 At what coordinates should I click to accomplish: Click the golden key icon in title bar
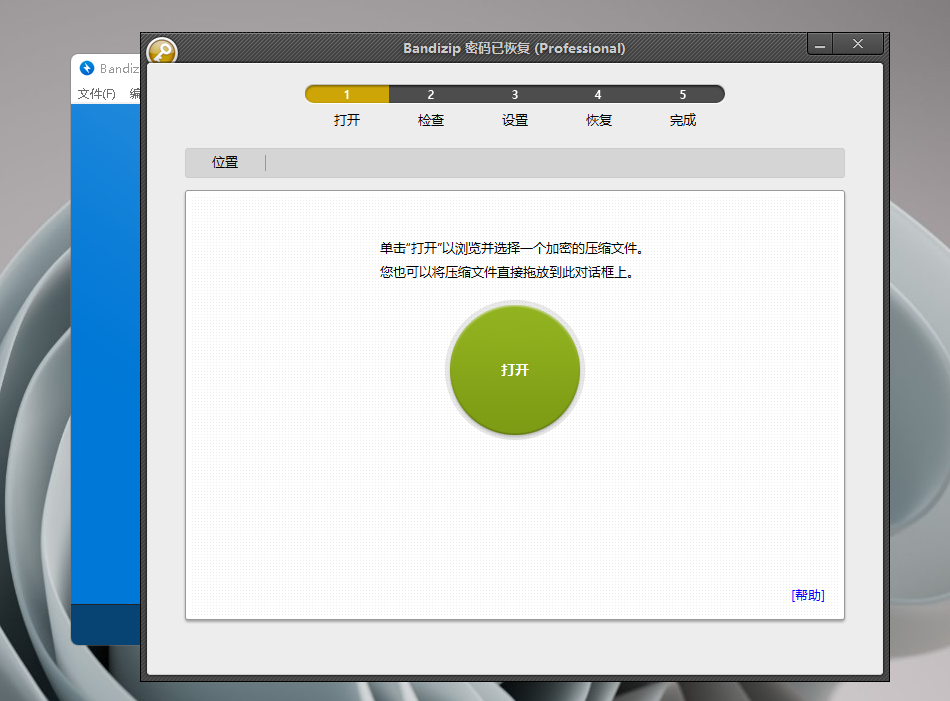(x=162, y=52)
